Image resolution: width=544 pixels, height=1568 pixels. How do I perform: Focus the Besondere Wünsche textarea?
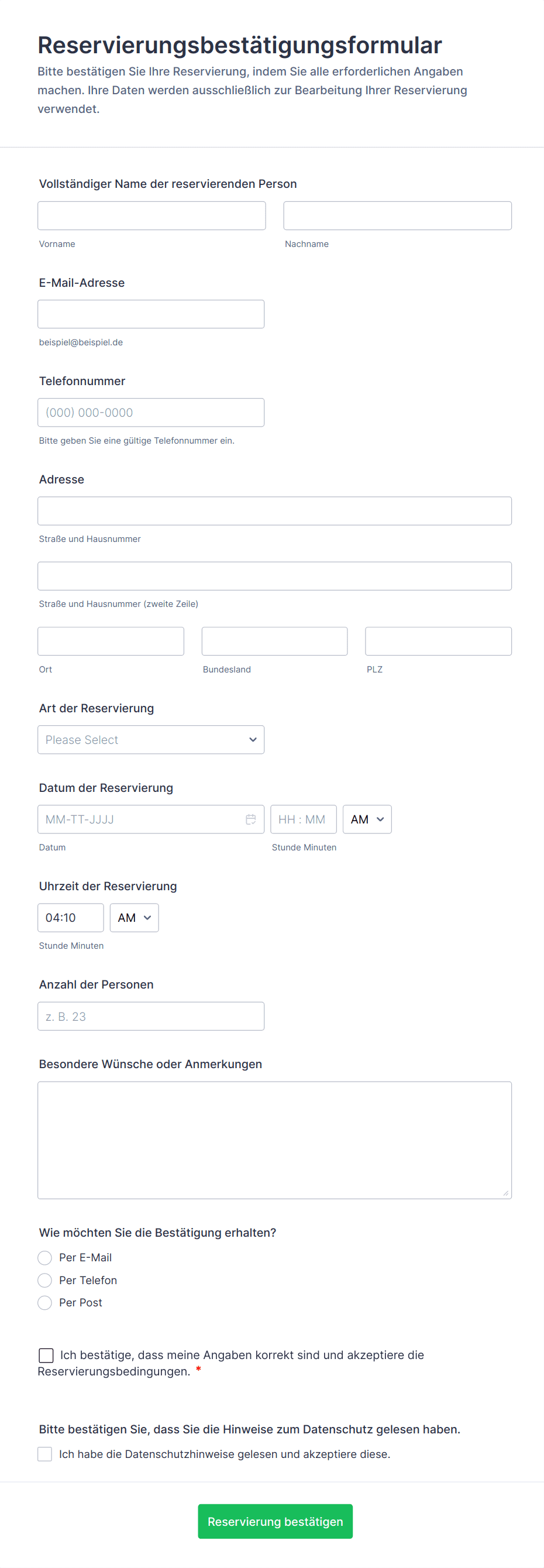coord(274,1140)
